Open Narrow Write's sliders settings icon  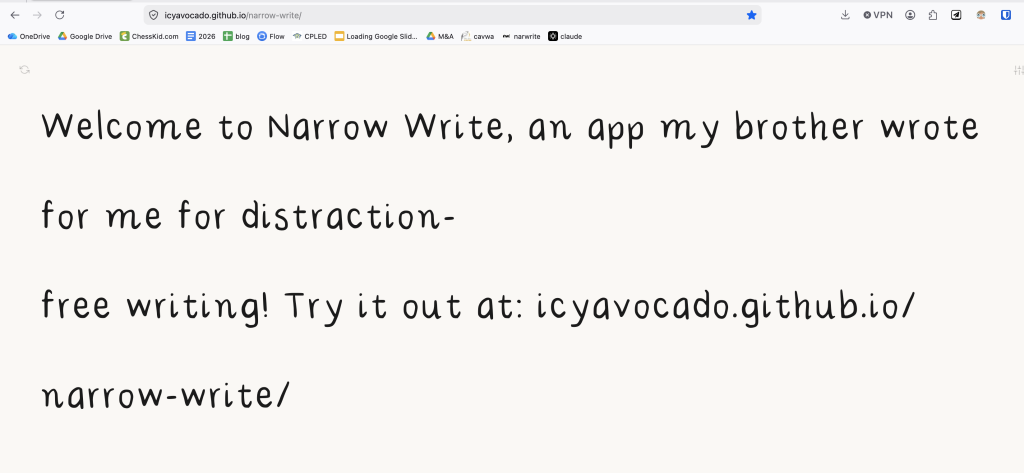[x=1019, y=70]
